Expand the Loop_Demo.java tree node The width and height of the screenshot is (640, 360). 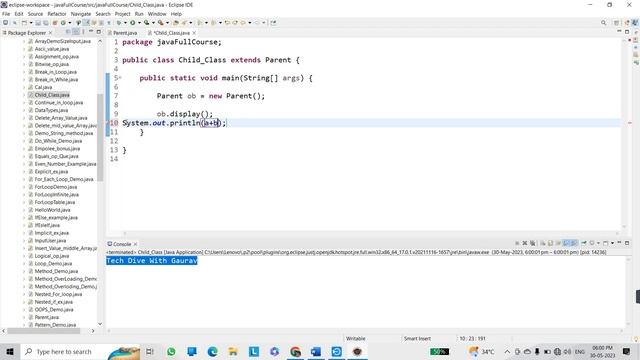(24, 264)
